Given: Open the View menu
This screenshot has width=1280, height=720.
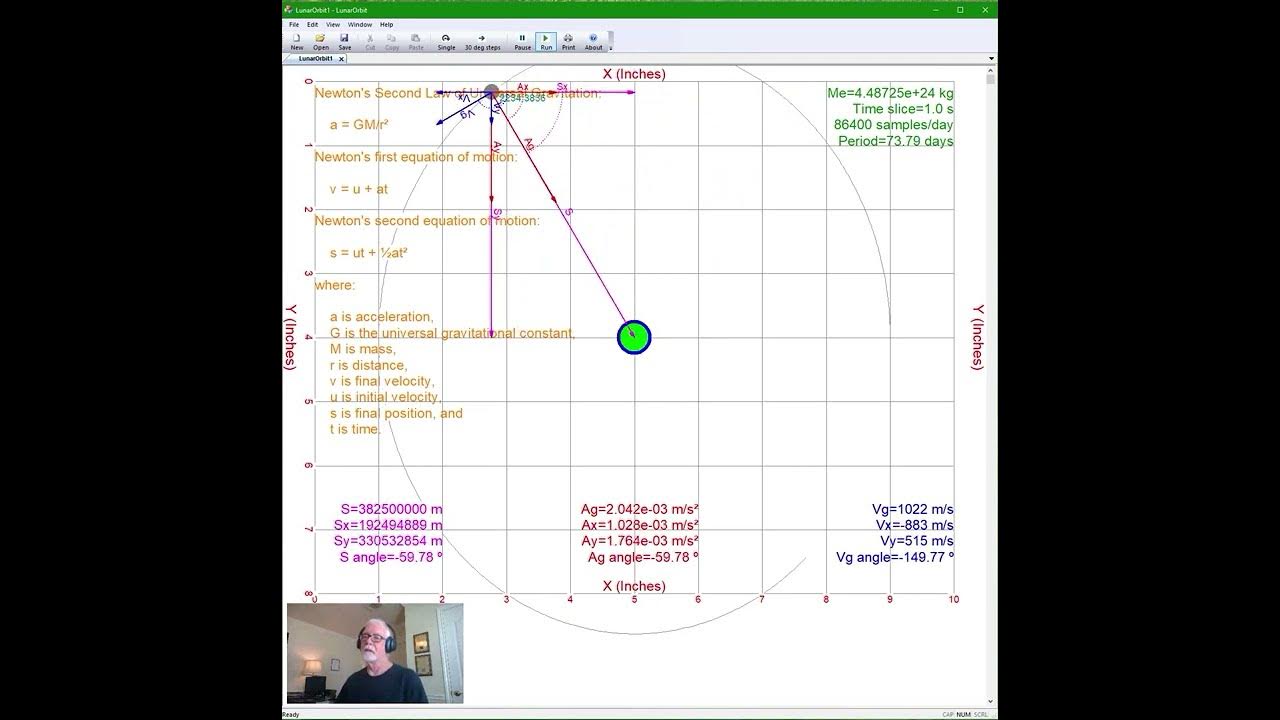Looking at the screenshot, I should (x=333, y=24).
